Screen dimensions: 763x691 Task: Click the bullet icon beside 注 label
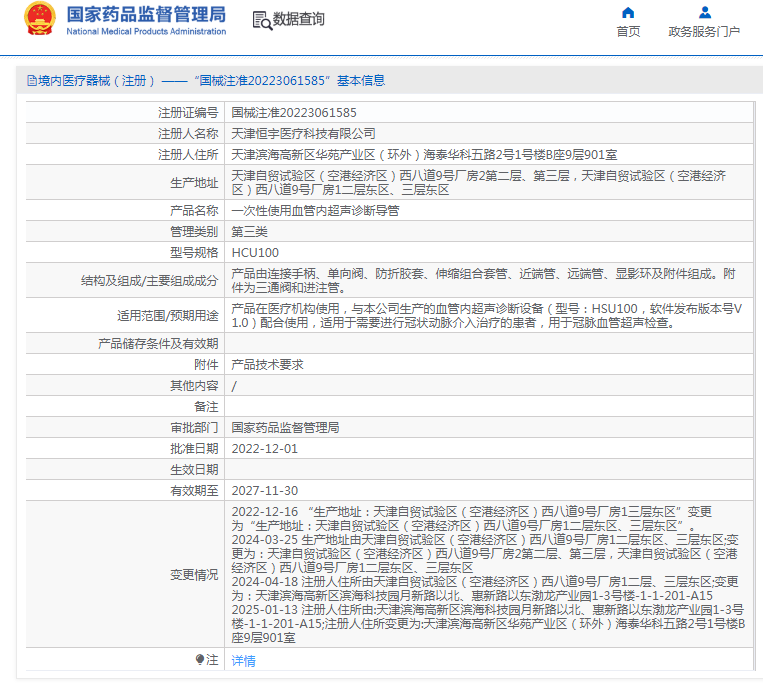coord(200,660)
